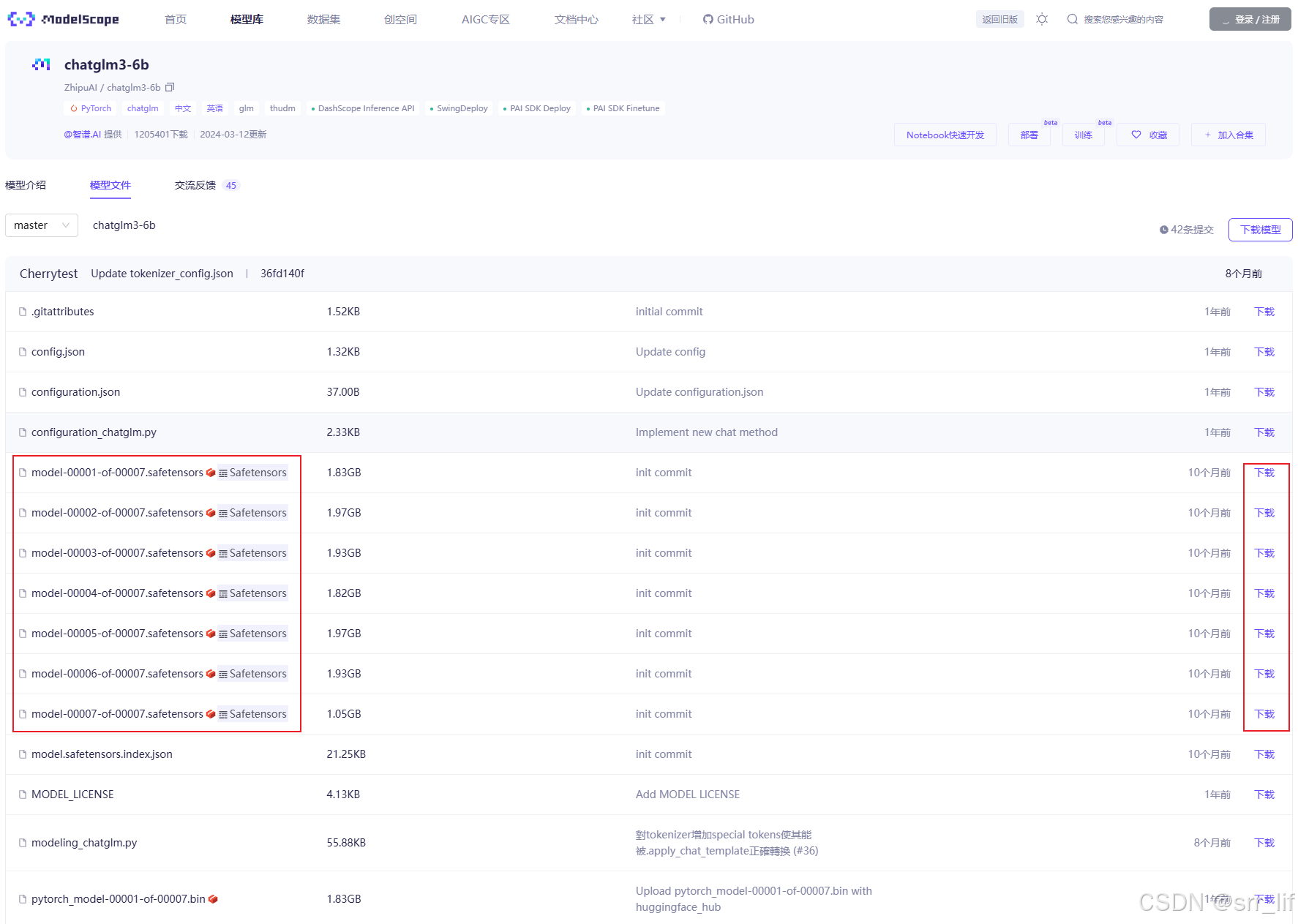The image size is (1298, 924).
Task: Click the heart 收藏 favorite button
Action: [1148, 135]
